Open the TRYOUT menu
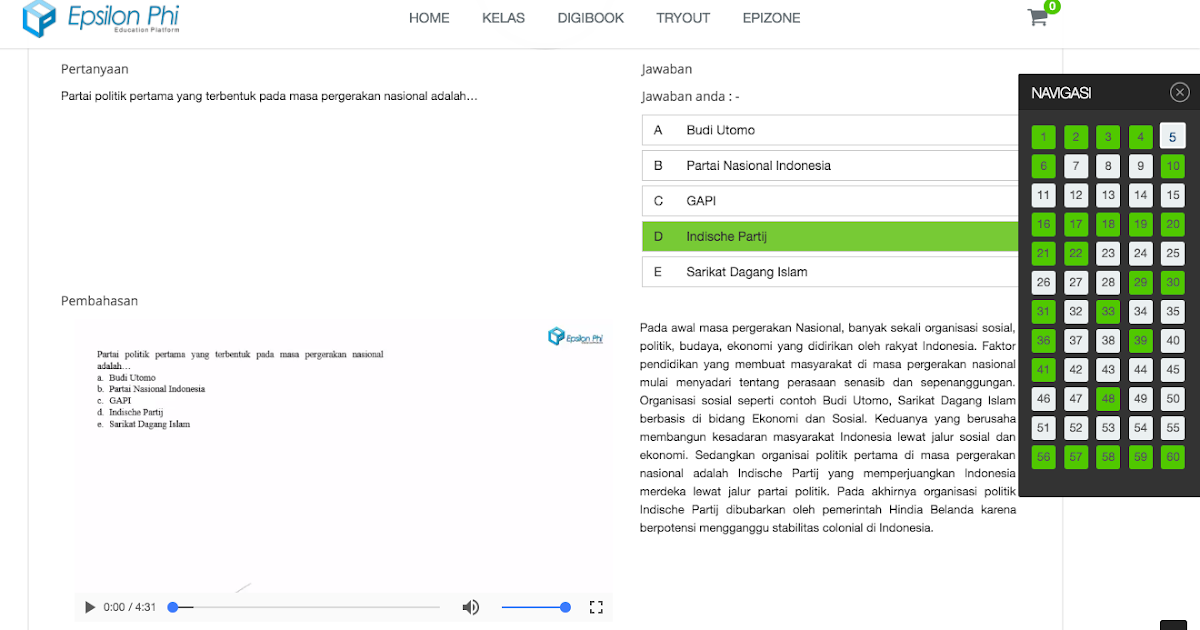1200x630 pixels. click(x=683, y=18)
